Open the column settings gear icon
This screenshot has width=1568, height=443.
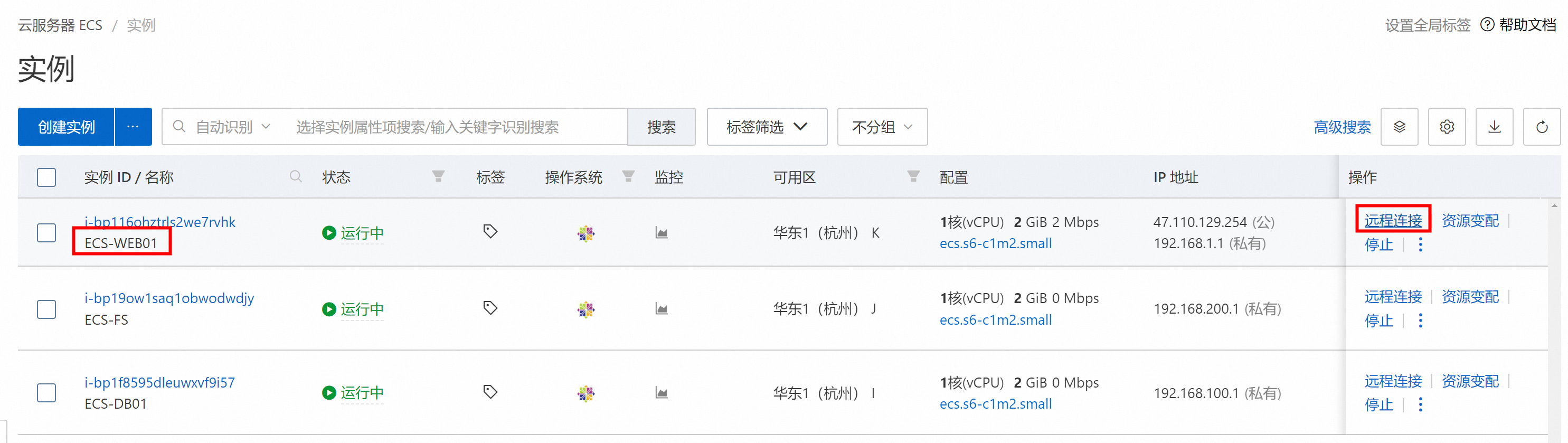[1447, 127]
